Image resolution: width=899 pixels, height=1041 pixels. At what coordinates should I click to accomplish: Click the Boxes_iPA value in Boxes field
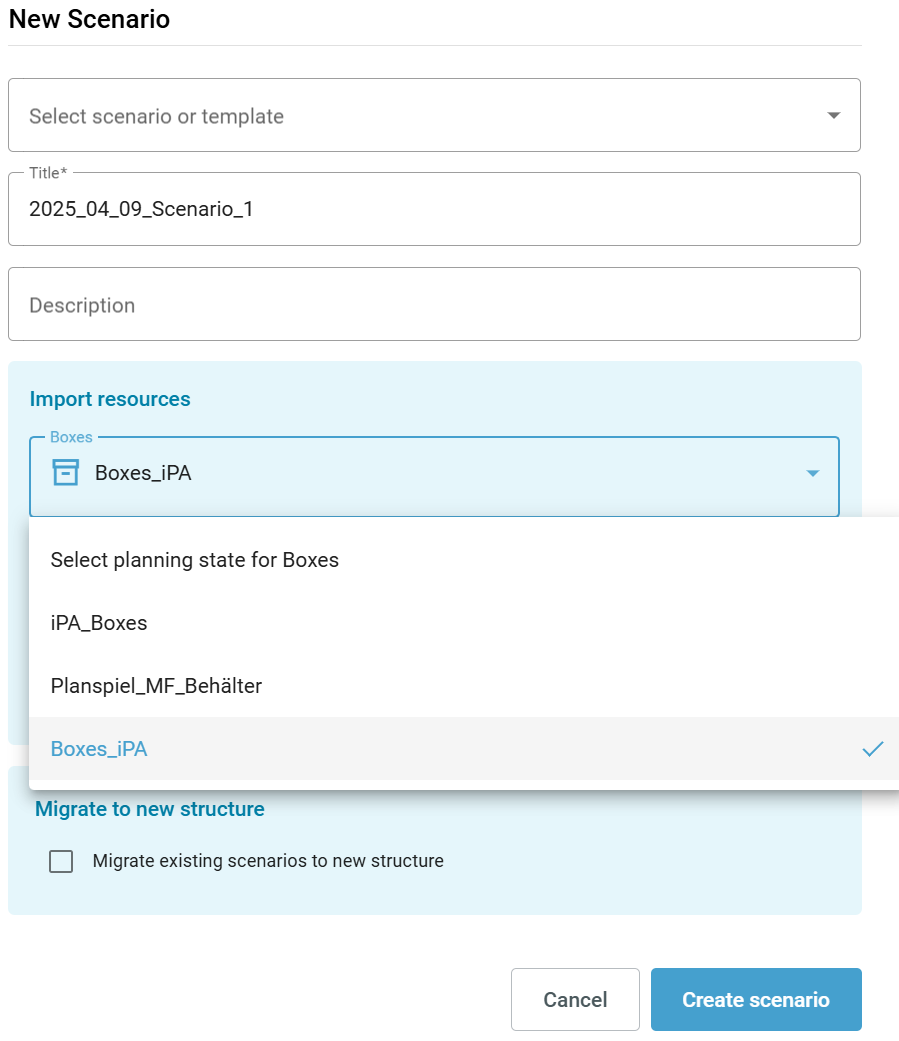coord(143,473)
